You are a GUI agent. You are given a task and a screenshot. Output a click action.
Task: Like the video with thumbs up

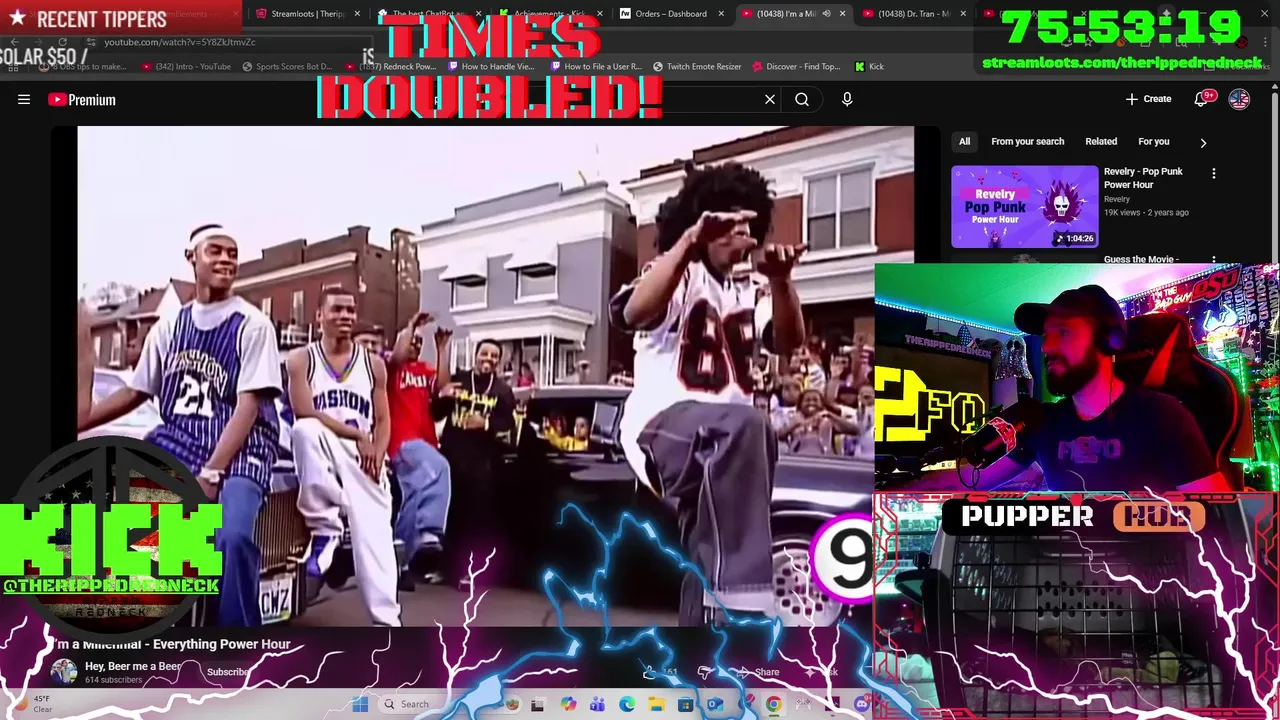tap(652, 672)
